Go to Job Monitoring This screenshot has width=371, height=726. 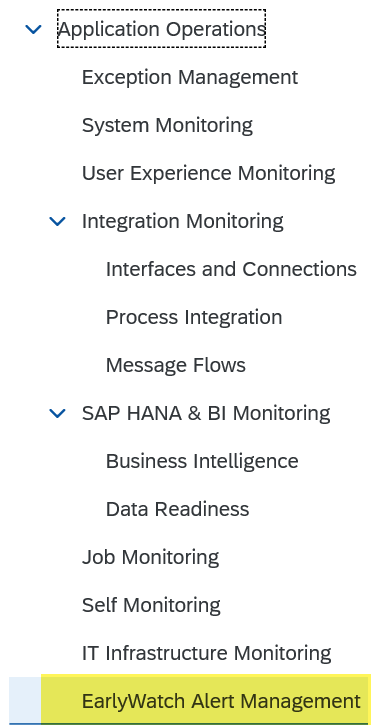pos(151,557)
